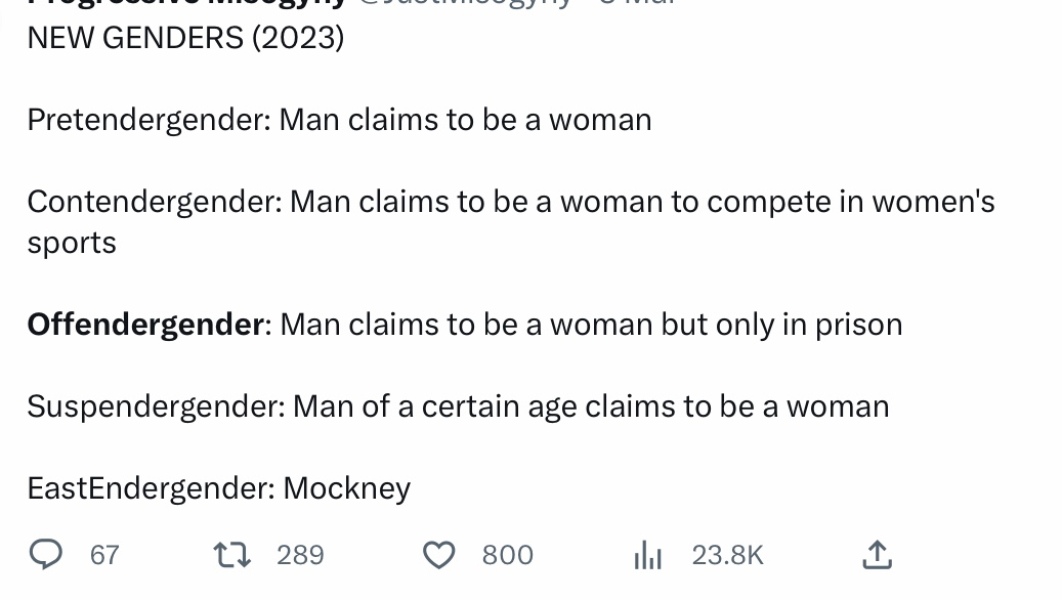Like the tweet with the heart icon
This screenshot has width=1062, height=600.
pyautogui.click(x=442, y=554)
